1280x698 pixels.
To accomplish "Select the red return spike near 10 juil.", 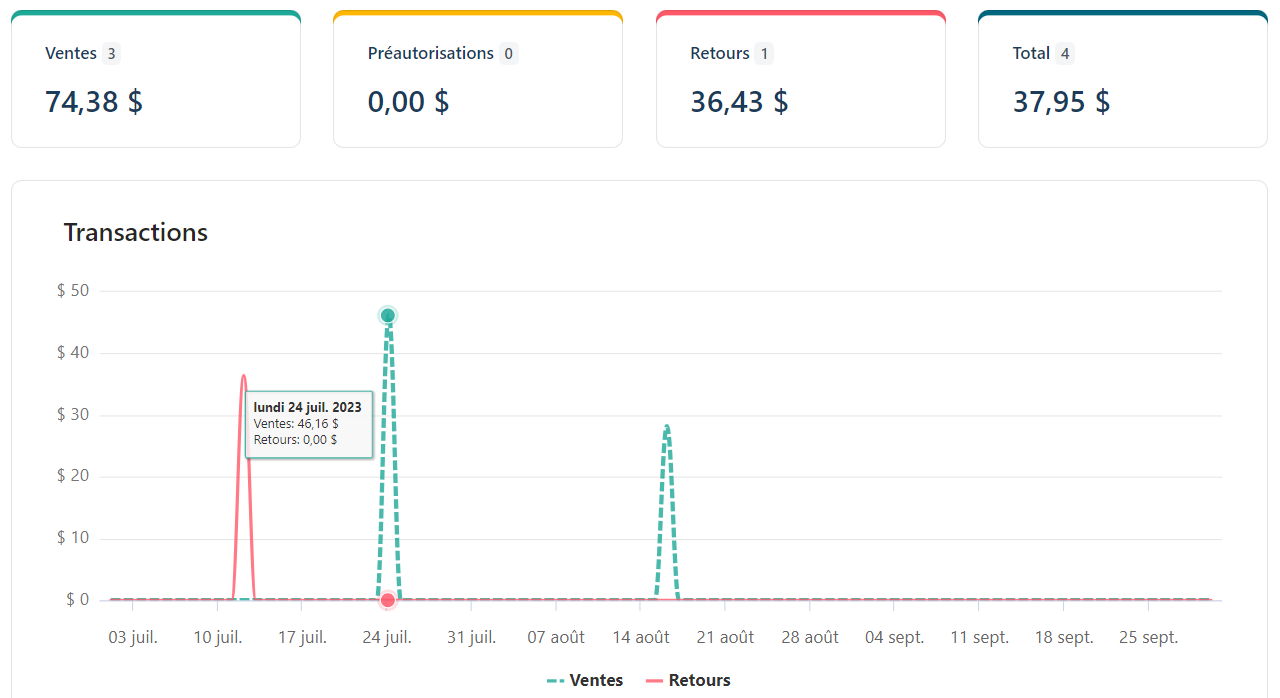I will 242,377.
